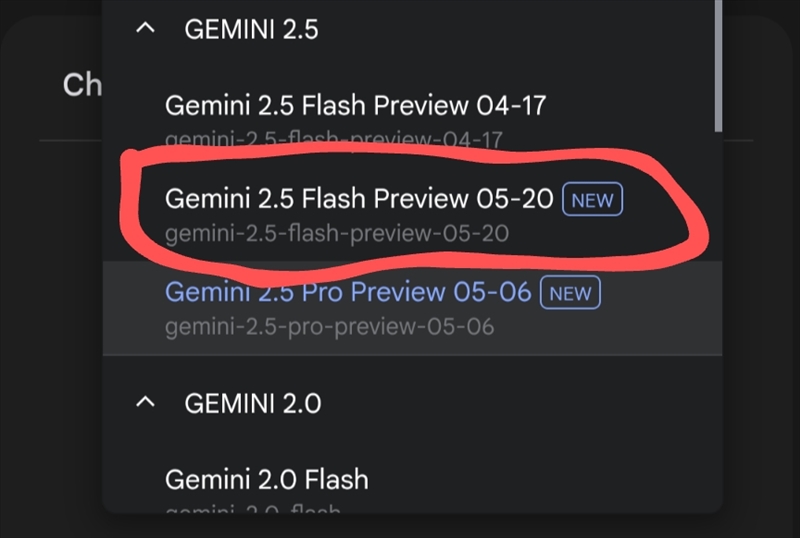This screenshot has height=538, width=800.
Task: Choose Gemini 2.5 Flash Preview 05-20
Action: [358, 199]
